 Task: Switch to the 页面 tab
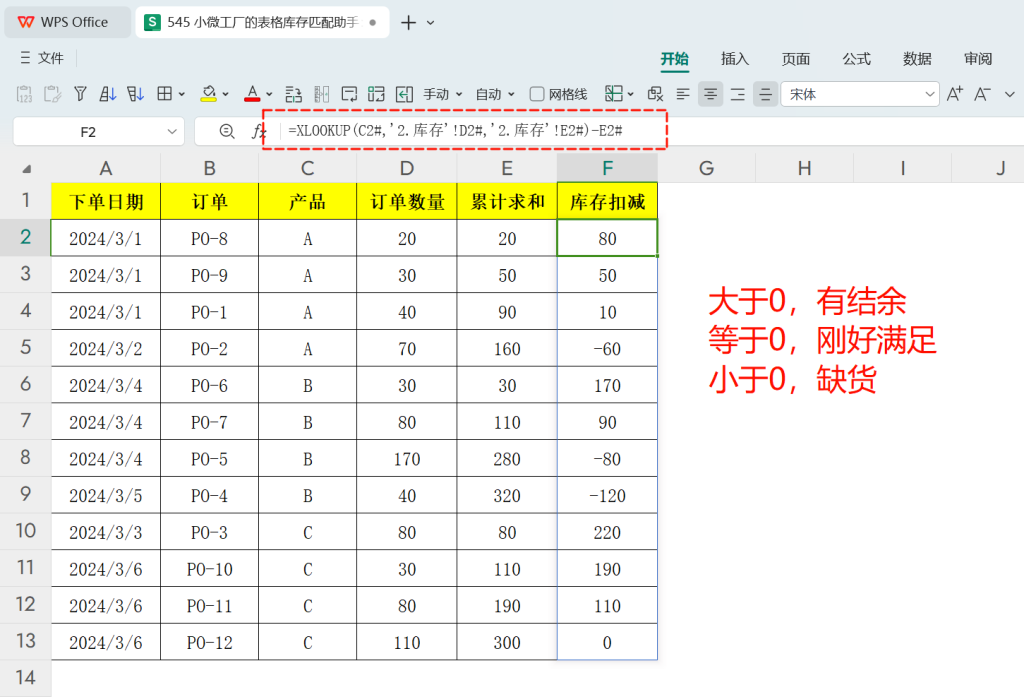(795, 59)
